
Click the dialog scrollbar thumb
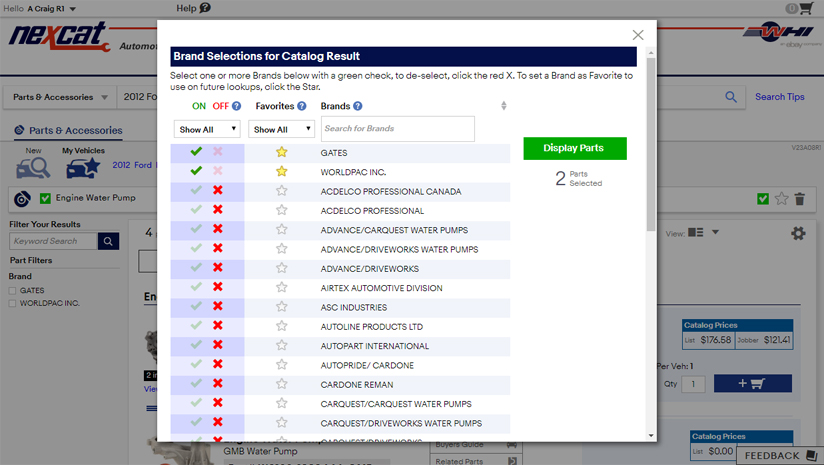pyautogui.click(x=651, y=144)
